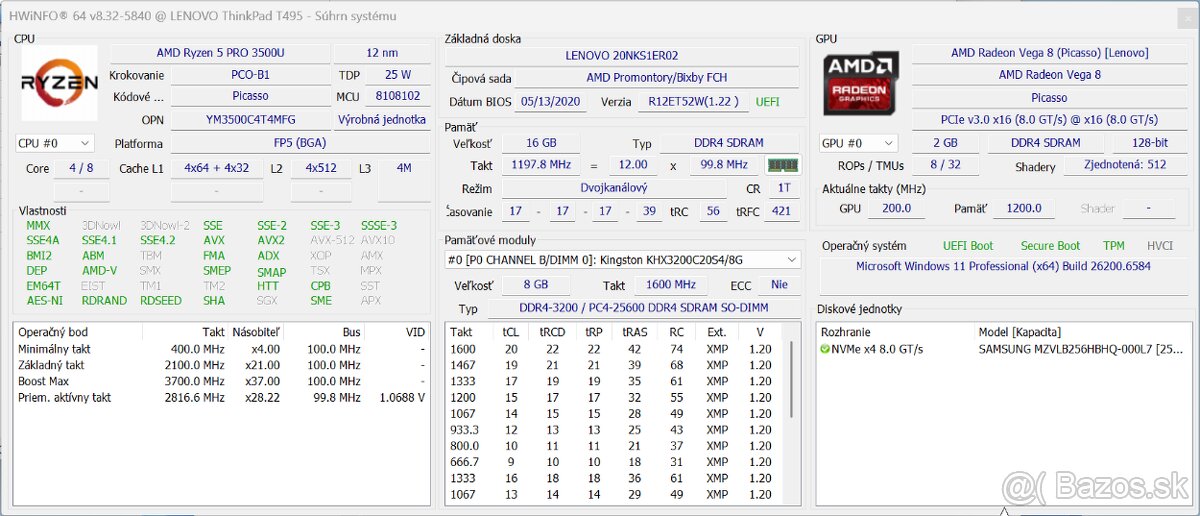
Task: Click the PCIe v3.0 x16 bus field
Action: click(x=1049, y=120)
